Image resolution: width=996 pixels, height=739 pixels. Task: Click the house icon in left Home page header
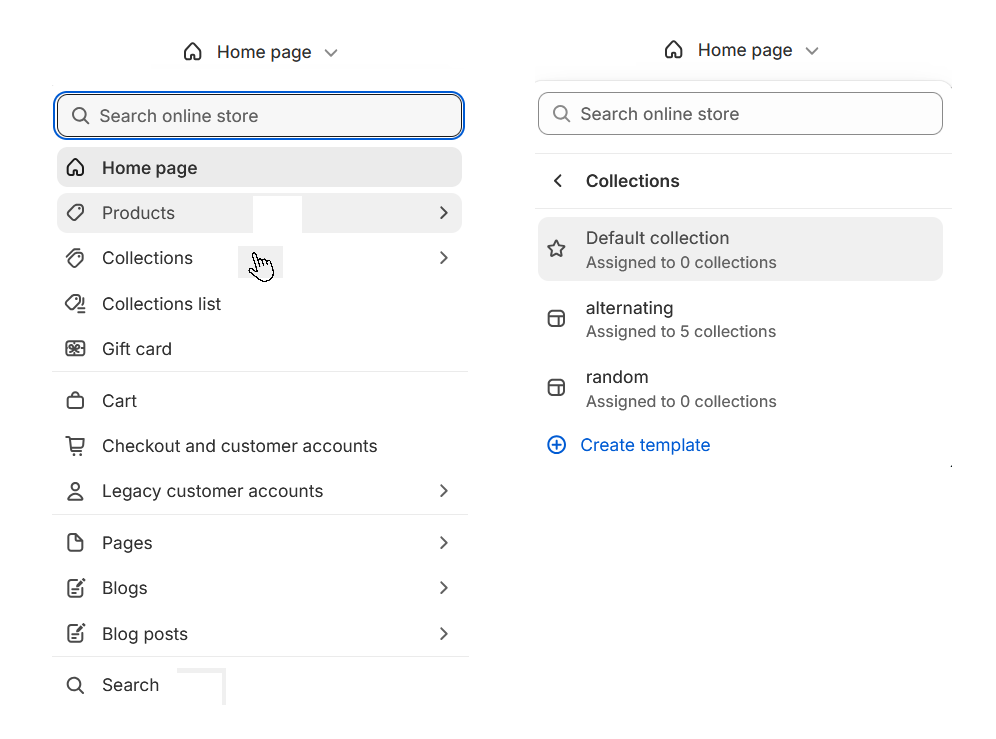192,51
